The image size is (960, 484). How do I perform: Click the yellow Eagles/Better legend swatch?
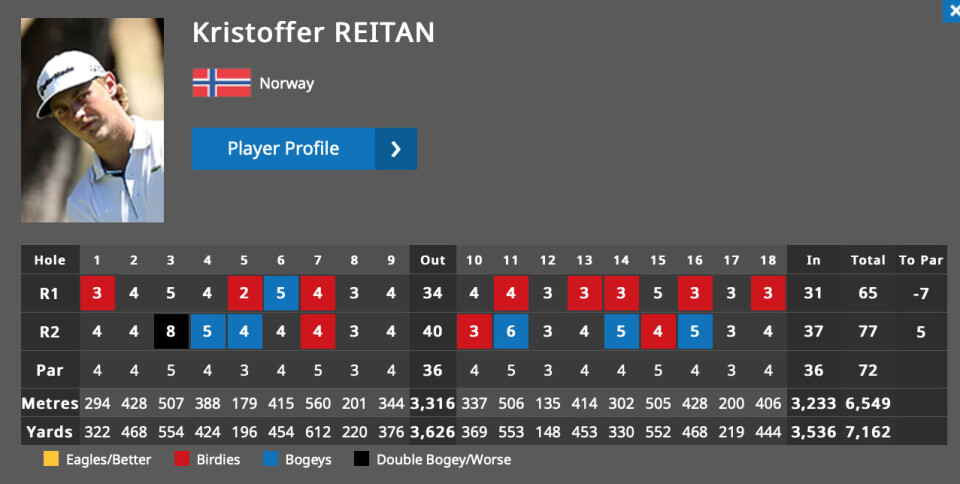tap(51, 459)
